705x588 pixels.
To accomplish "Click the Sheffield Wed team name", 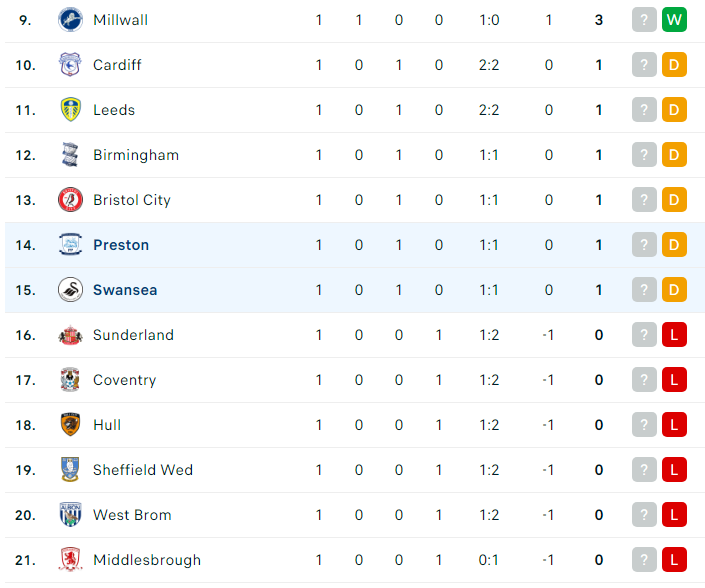I will tap(143, 470).
